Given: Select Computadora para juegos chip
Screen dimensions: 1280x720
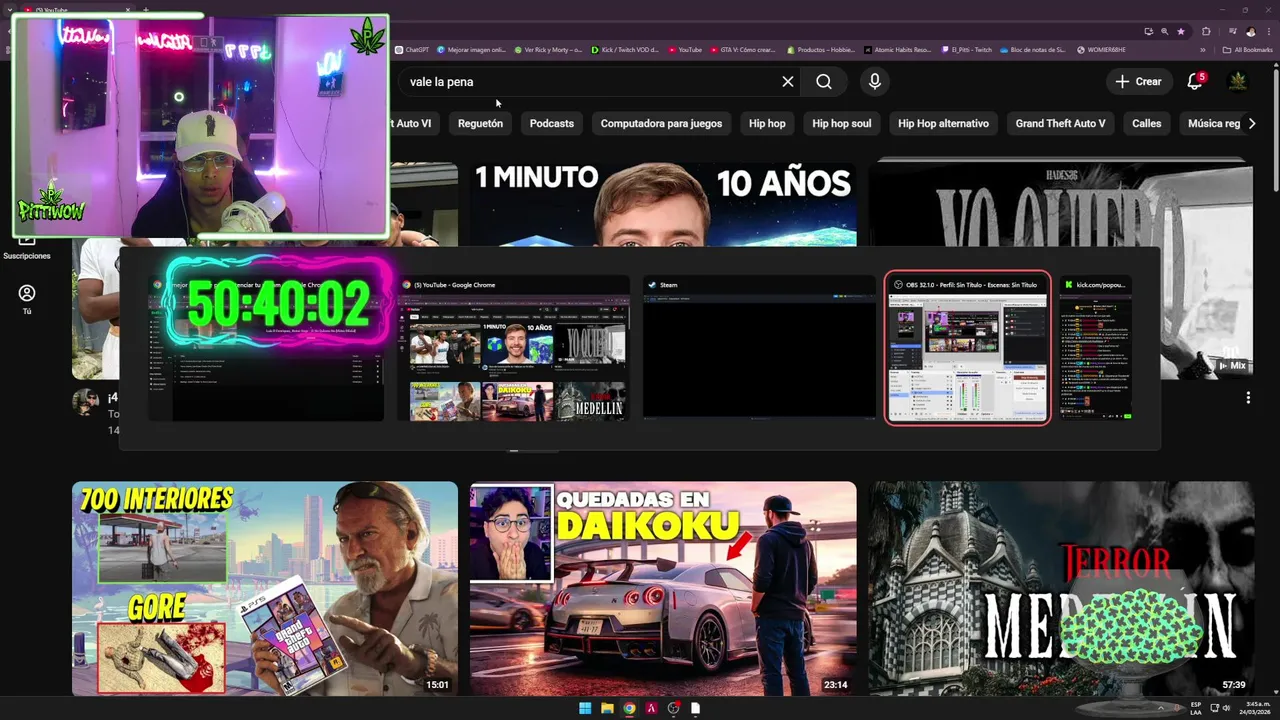Looking at the screenshot, I should pos(661,124).
